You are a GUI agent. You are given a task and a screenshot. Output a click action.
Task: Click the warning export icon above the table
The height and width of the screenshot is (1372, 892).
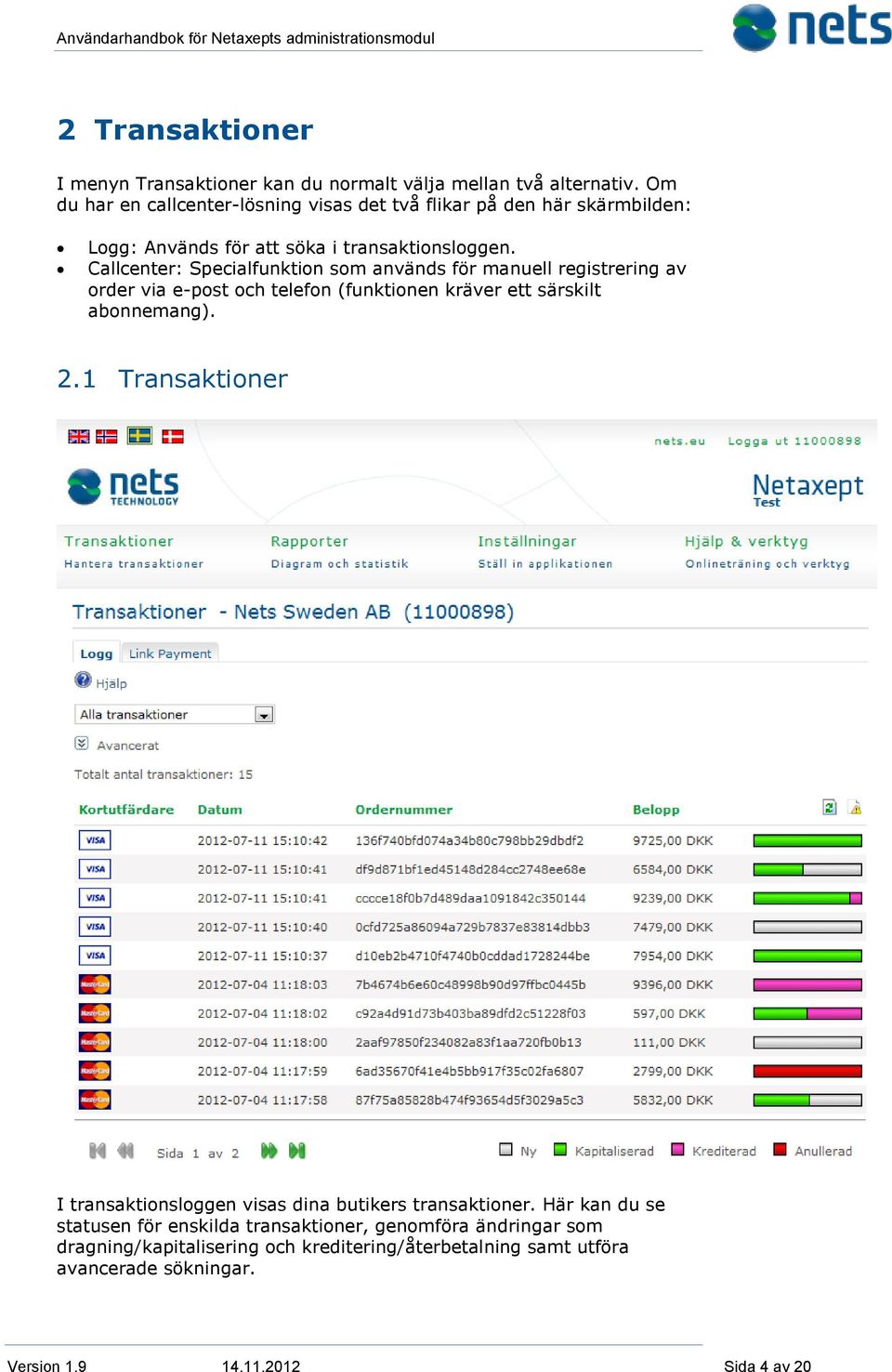coord(855,808)
